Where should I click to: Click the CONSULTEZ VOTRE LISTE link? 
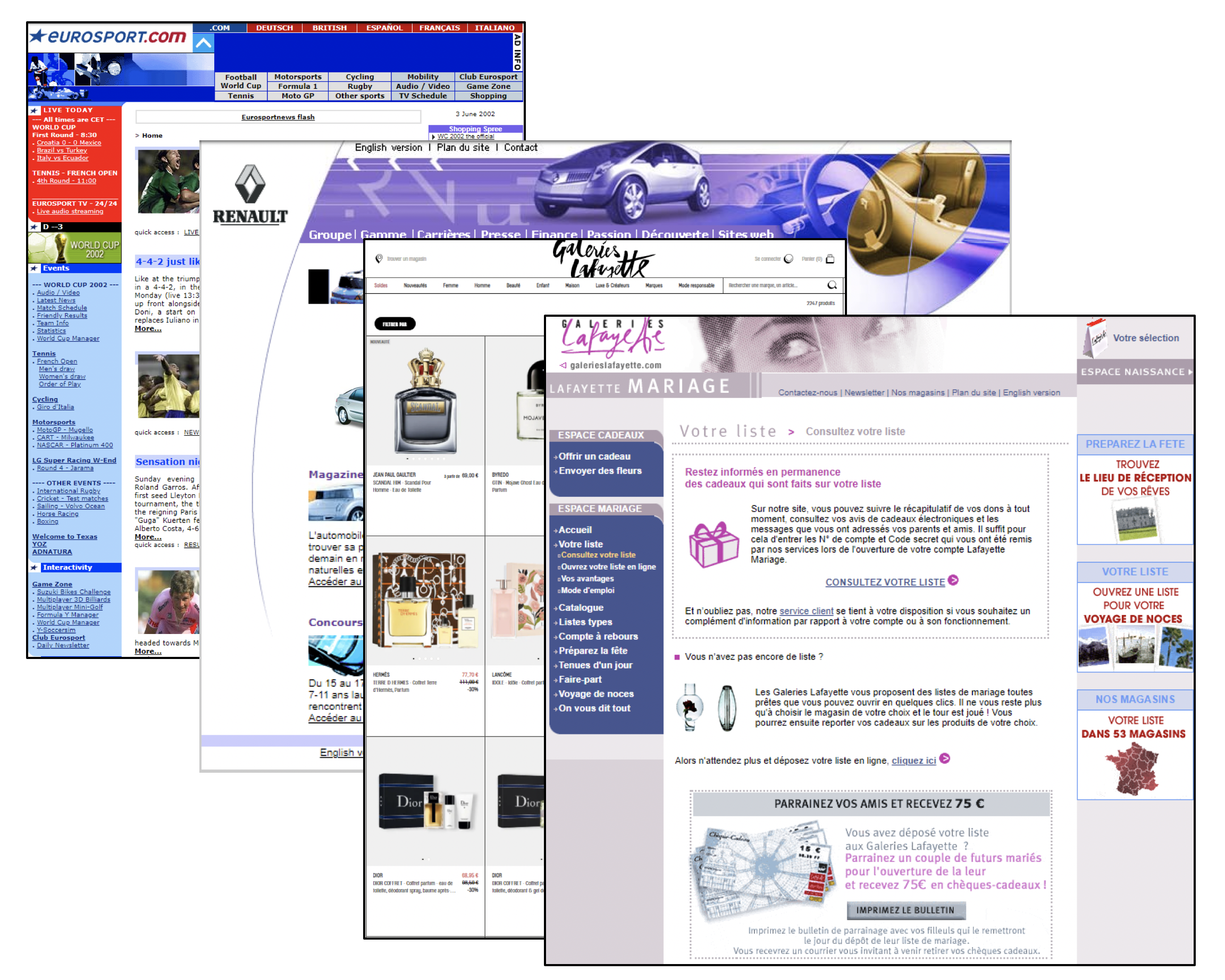point(885,582)
